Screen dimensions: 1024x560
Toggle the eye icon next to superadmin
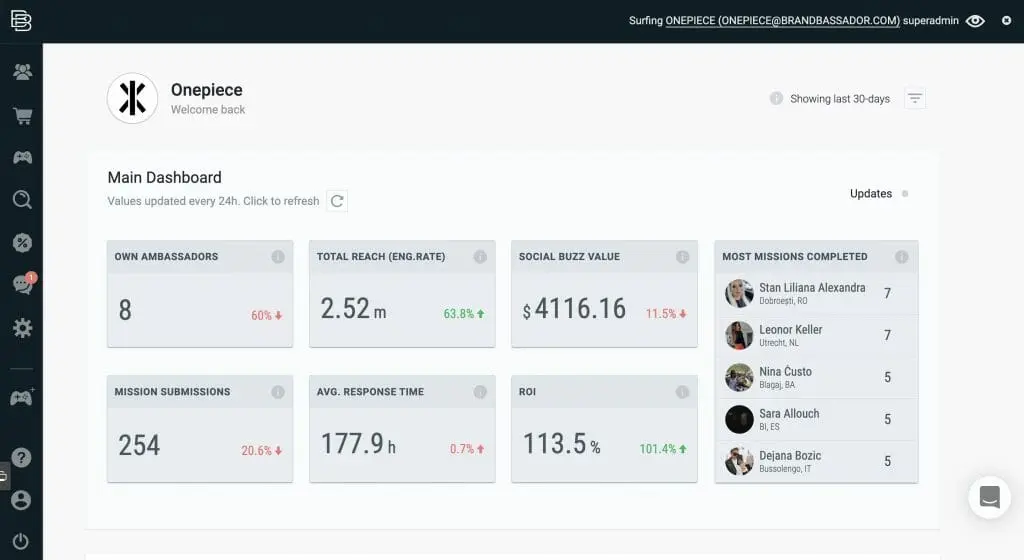click(x=975, y=21)
